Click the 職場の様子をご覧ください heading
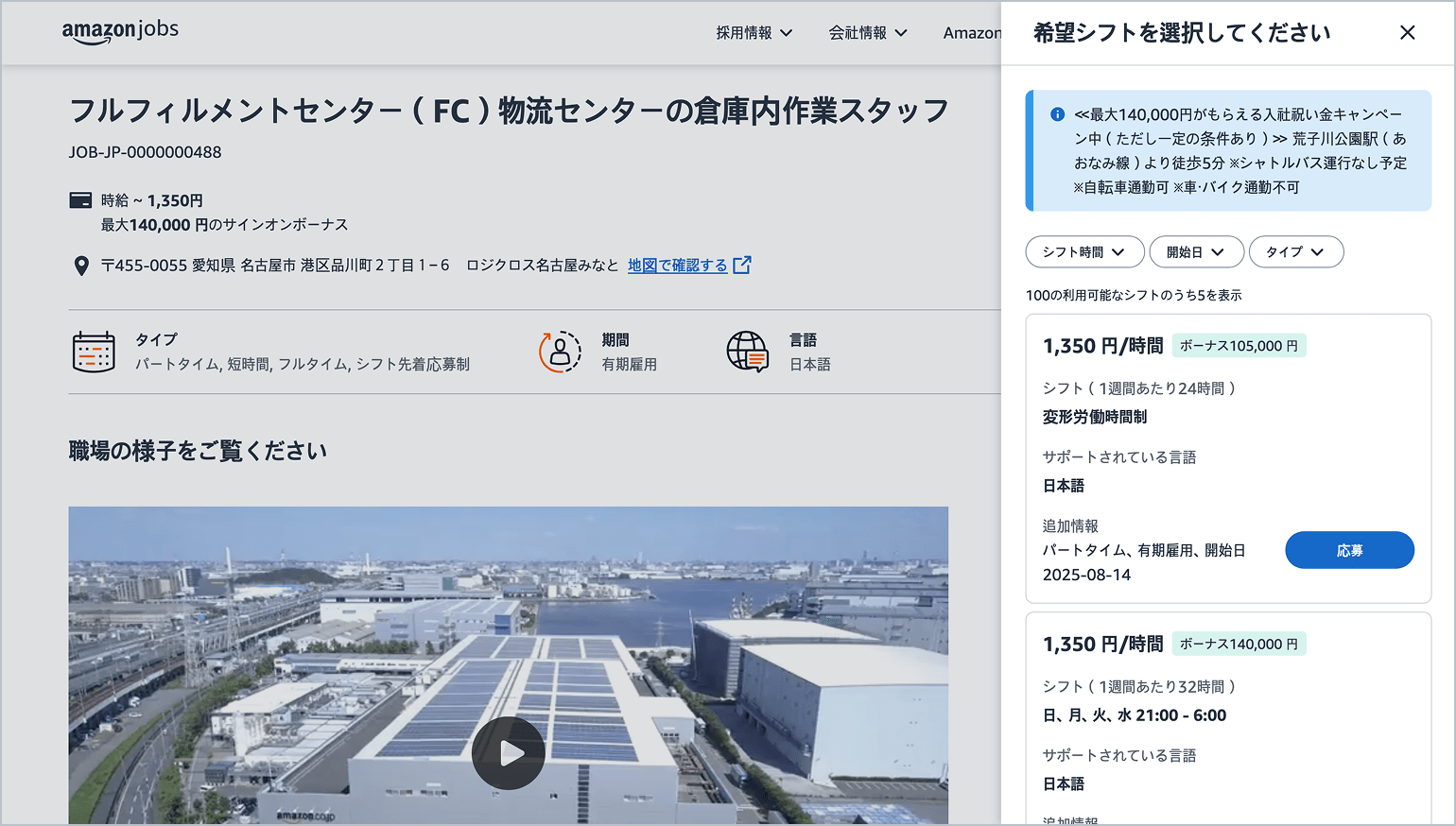This screenshot has height=826, width=1456. (198, 451)
